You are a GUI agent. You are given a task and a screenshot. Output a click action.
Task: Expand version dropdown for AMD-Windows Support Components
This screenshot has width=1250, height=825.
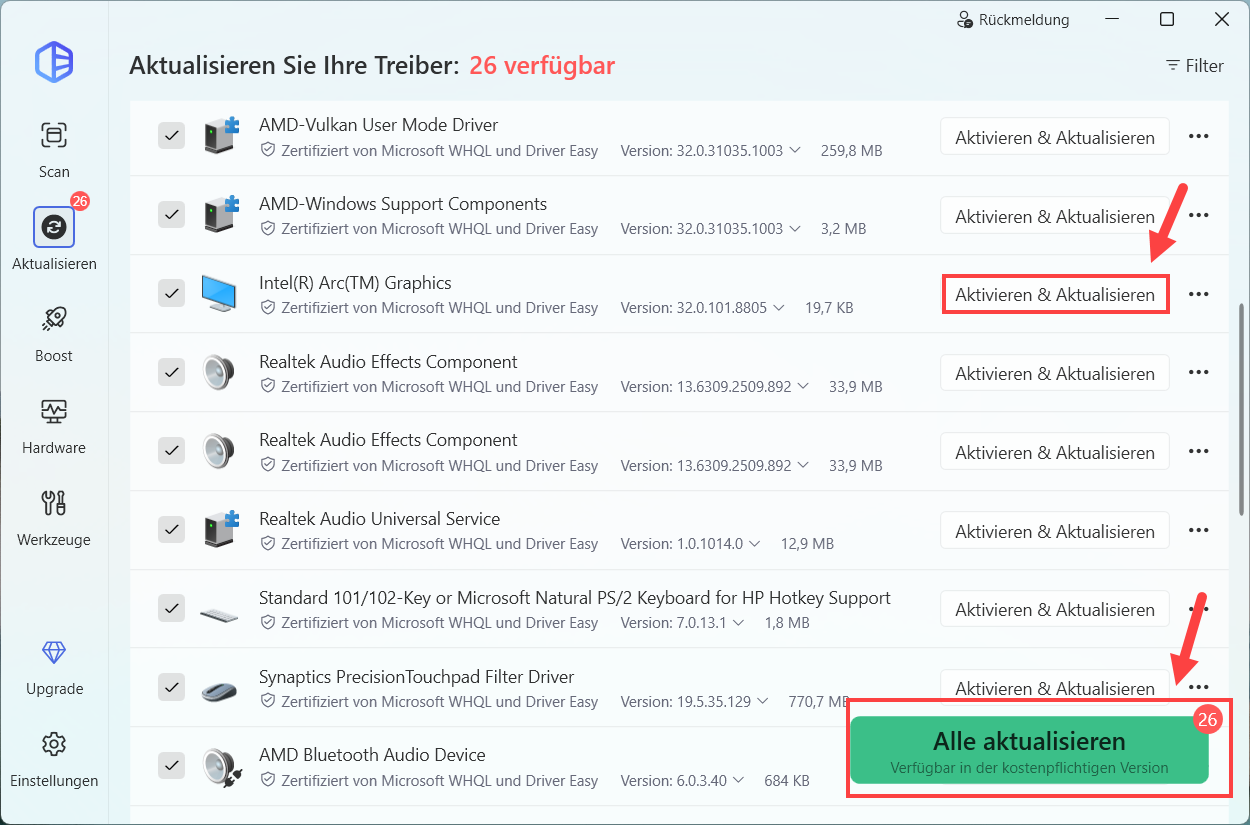tap(795, 229)
